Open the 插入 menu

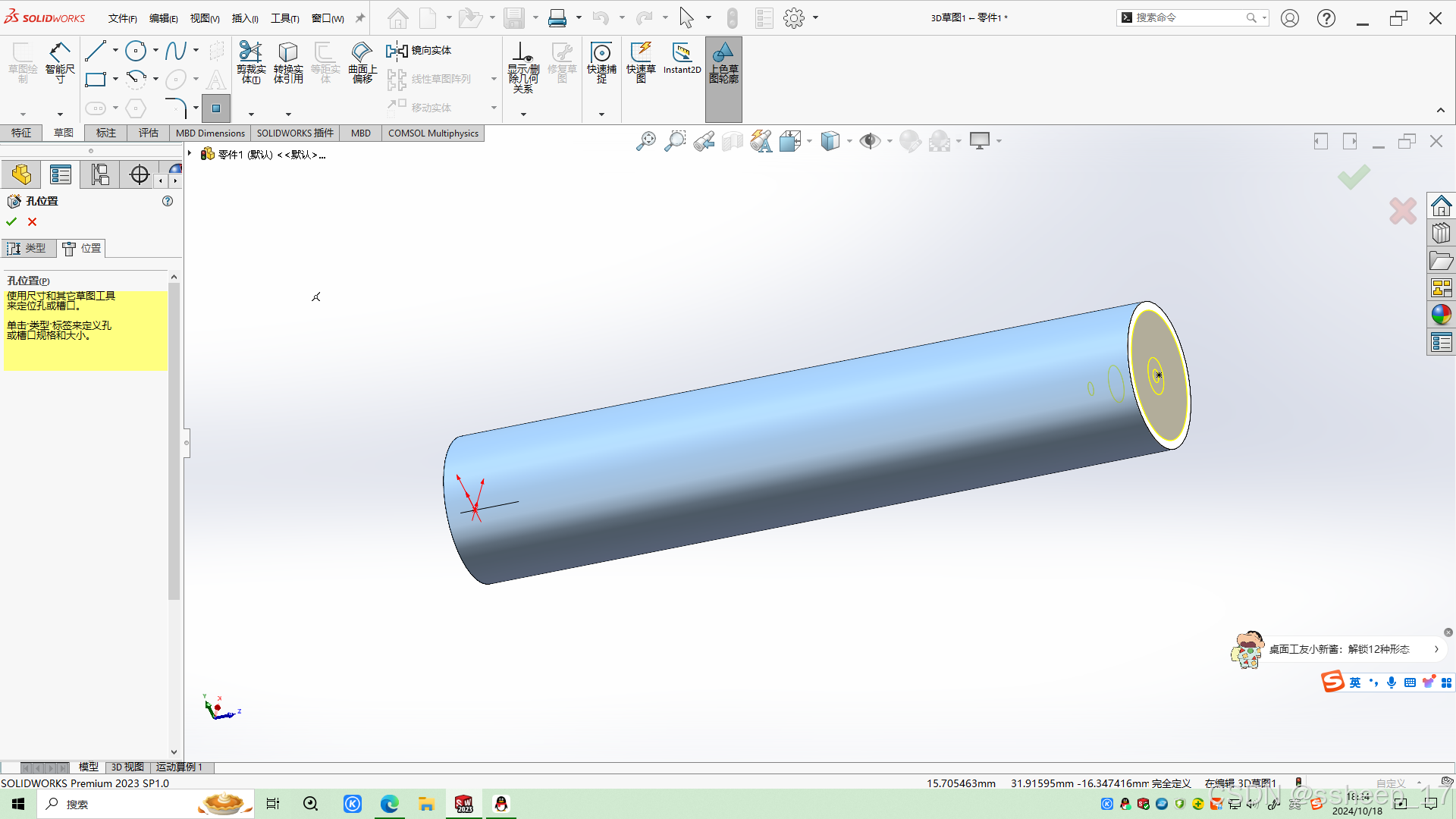(x=244, y=18)
